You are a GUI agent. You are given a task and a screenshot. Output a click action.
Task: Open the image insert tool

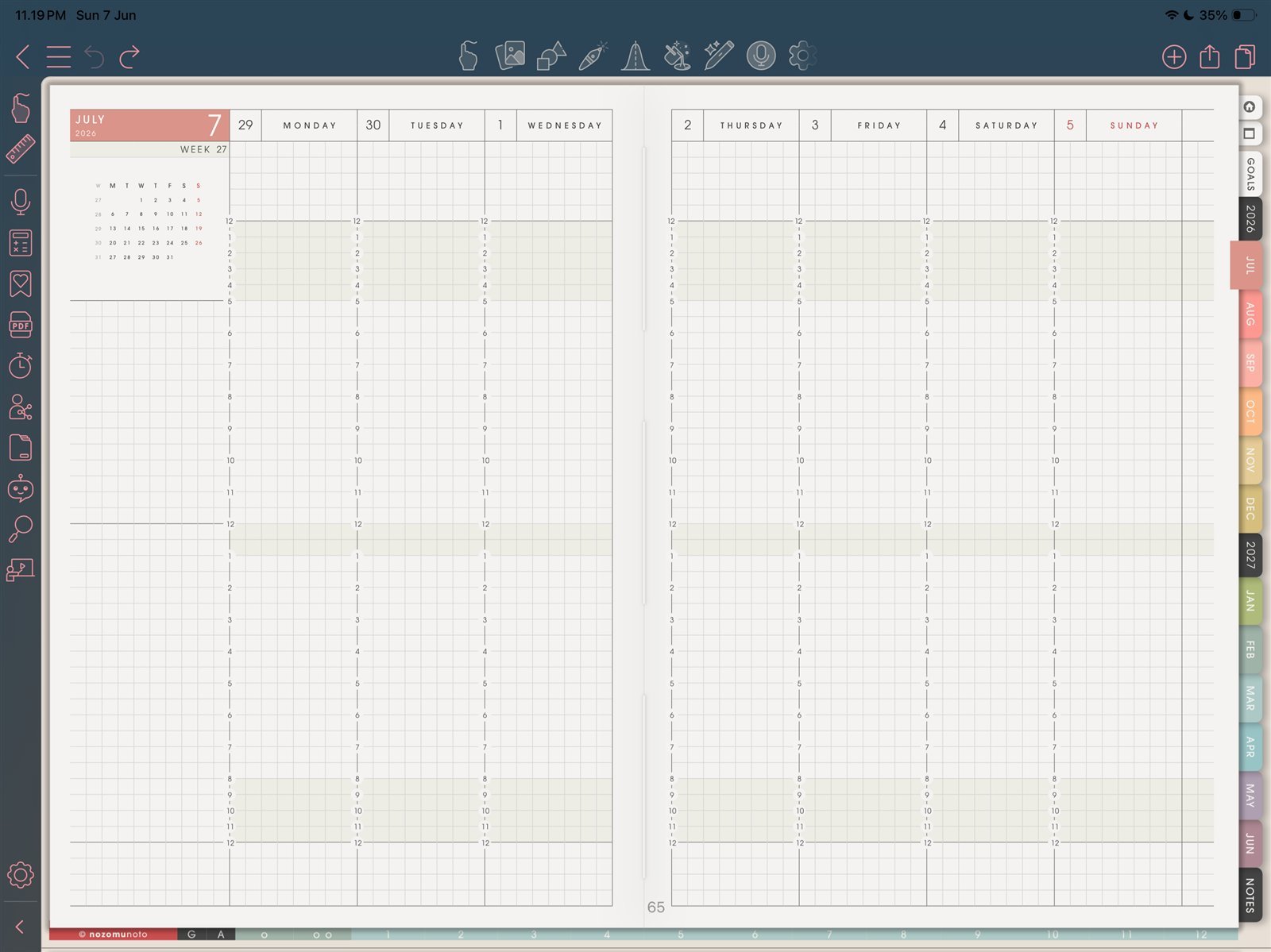pos(510,56)
